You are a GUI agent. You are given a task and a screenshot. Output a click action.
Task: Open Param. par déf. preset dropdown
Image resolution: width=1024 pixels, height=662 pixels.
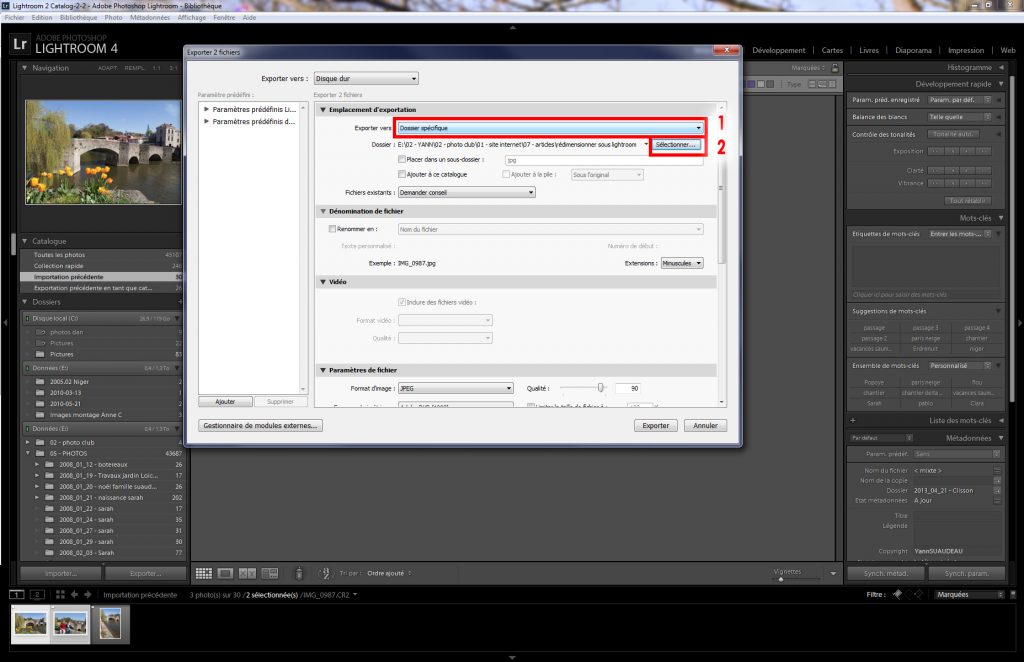point(959,100)
